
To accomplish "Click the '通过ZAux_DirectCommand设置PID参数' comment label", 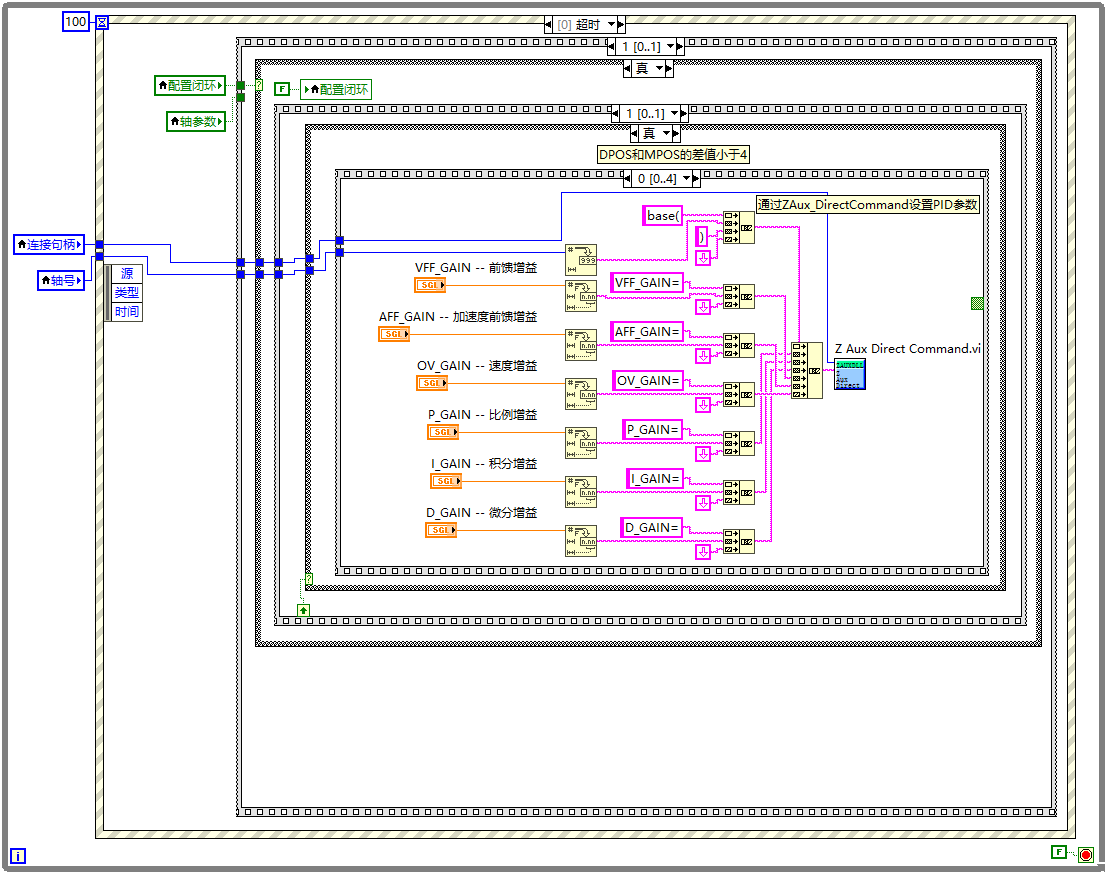I will coord(868,205).
